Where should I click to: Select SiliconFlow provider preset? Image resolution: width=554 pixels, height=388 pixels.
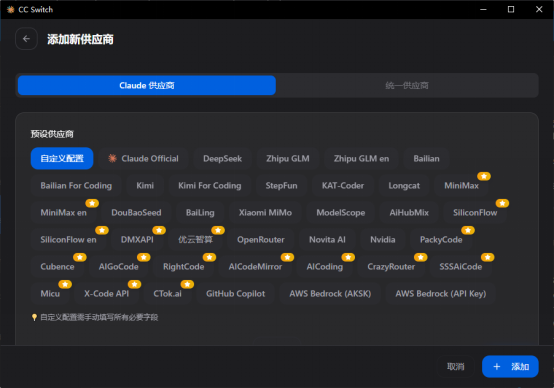tap(475, 212)
